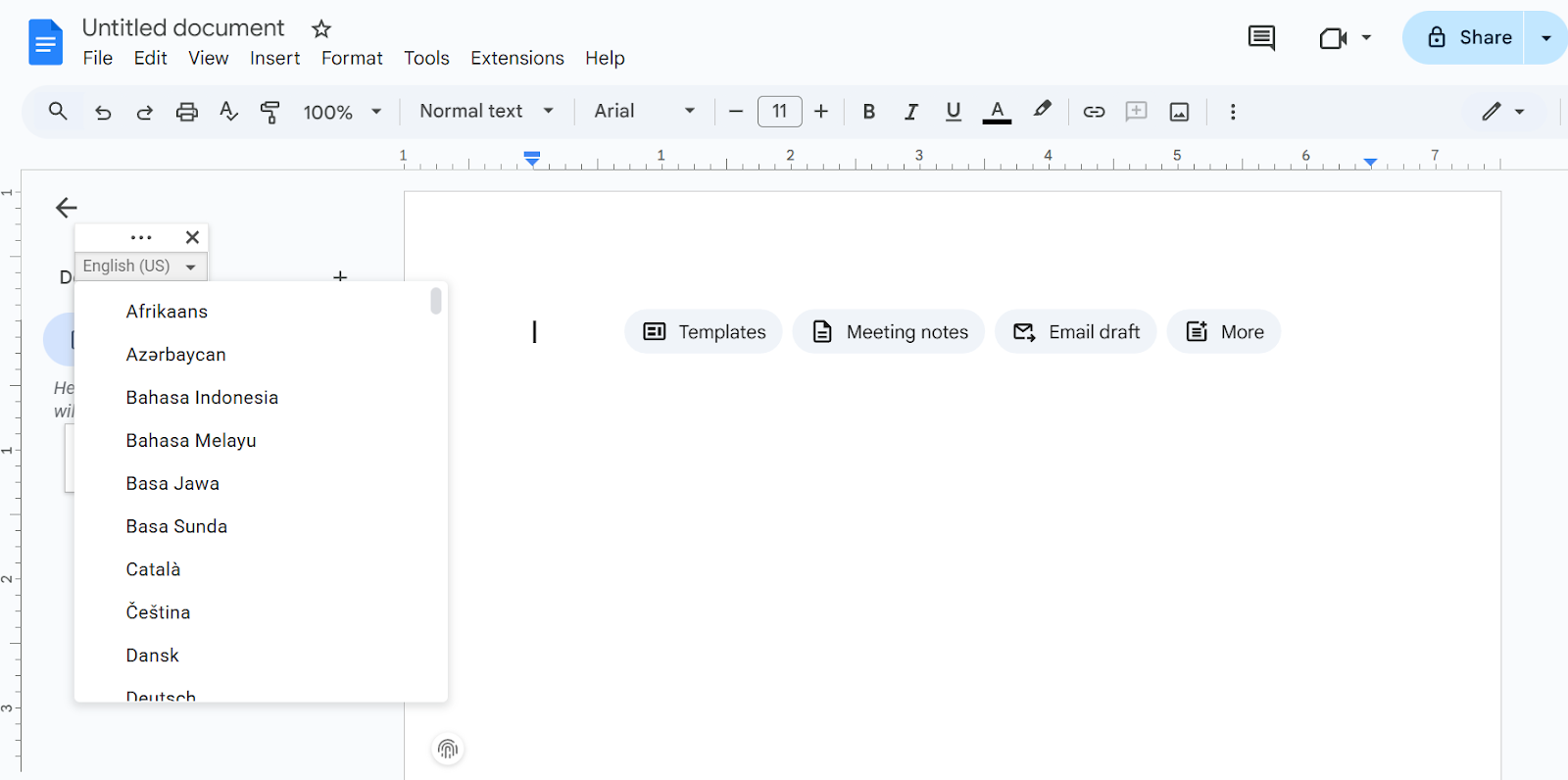Click the print icon
This screenshot has width=1568, height=780.
(x=186, y=112)
